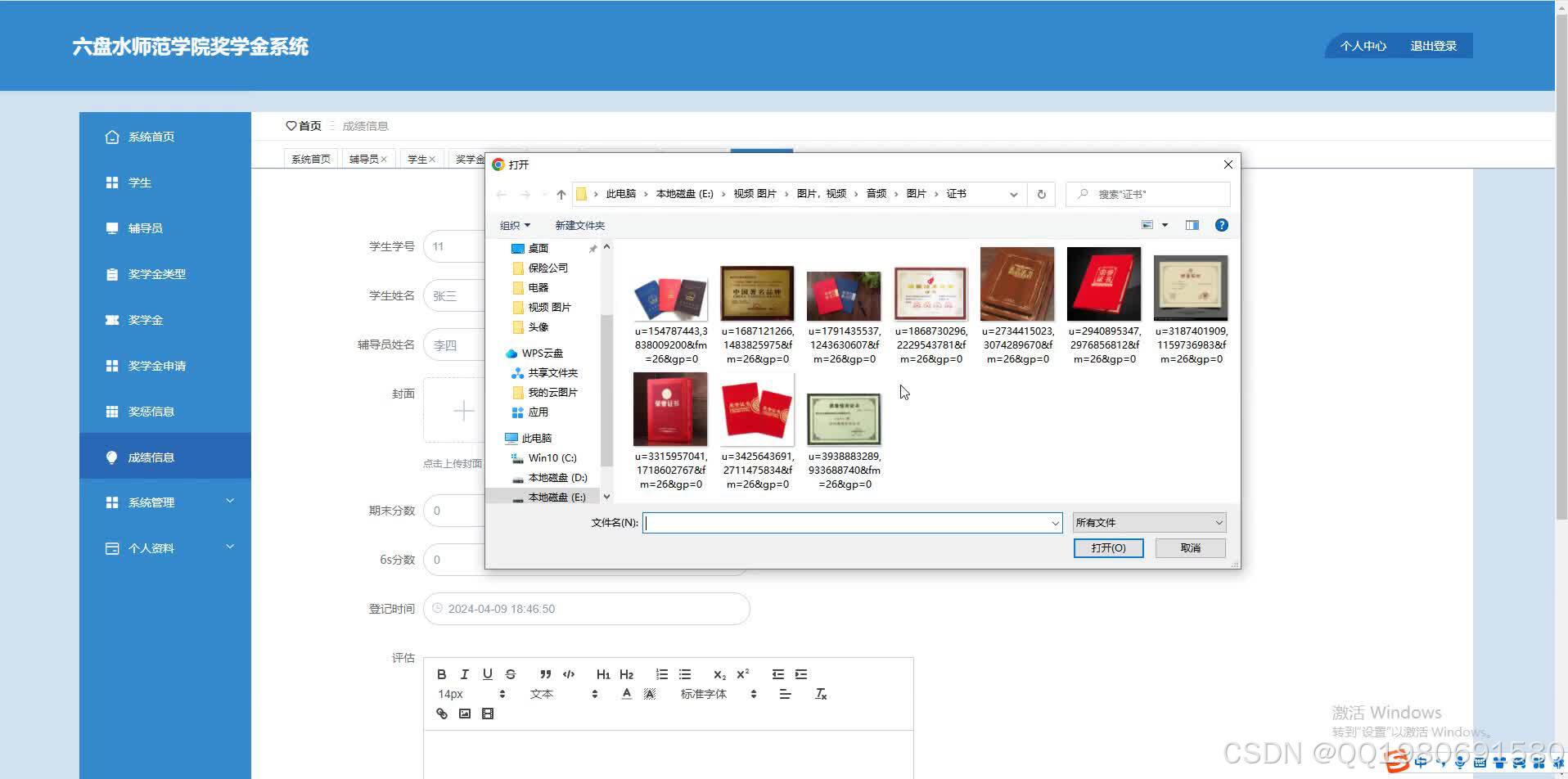Click 退出登录 in the header
Image resolution: width=1568 pixels, height=779 pixels.
point(1433,46)
